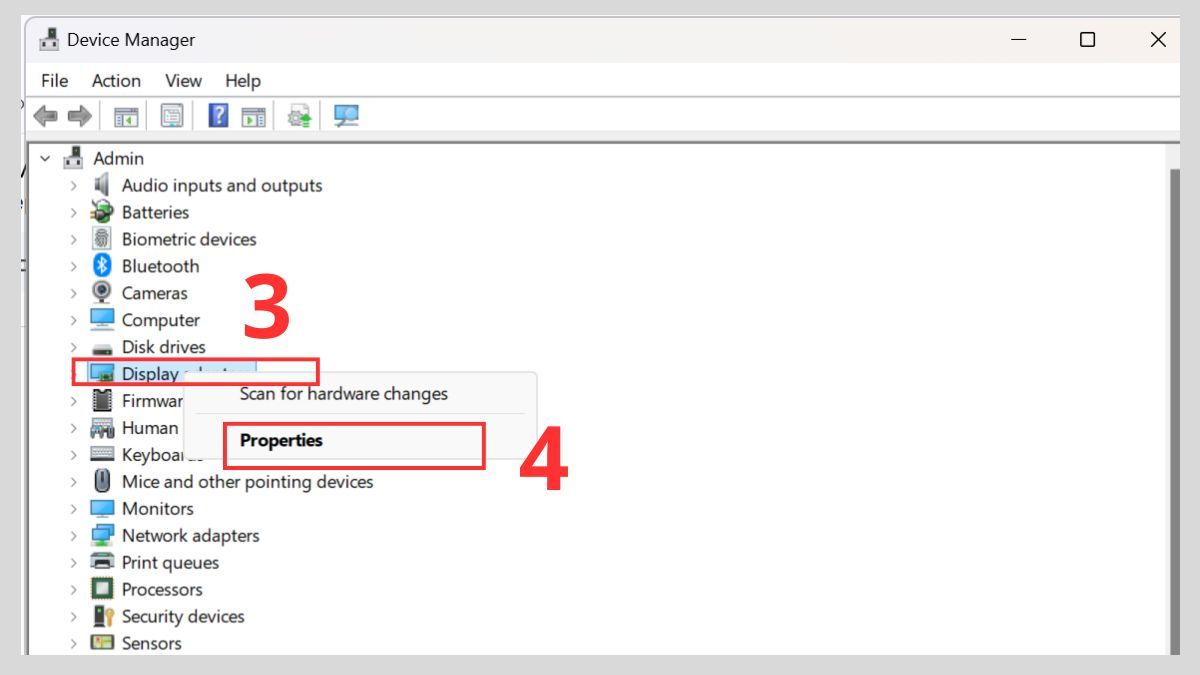Expand the Biometric devices chevron
The height and width of the screenshot is (675, 1200).
pyautogui.click(x=73, y=239)
